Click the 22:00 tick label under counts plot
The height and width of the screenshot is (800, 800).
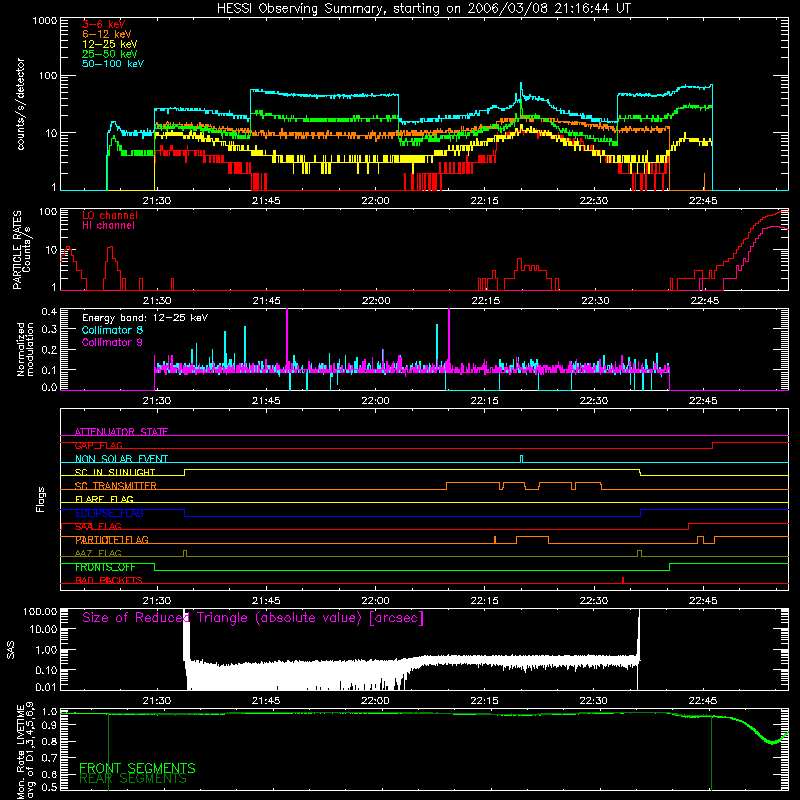375,201
